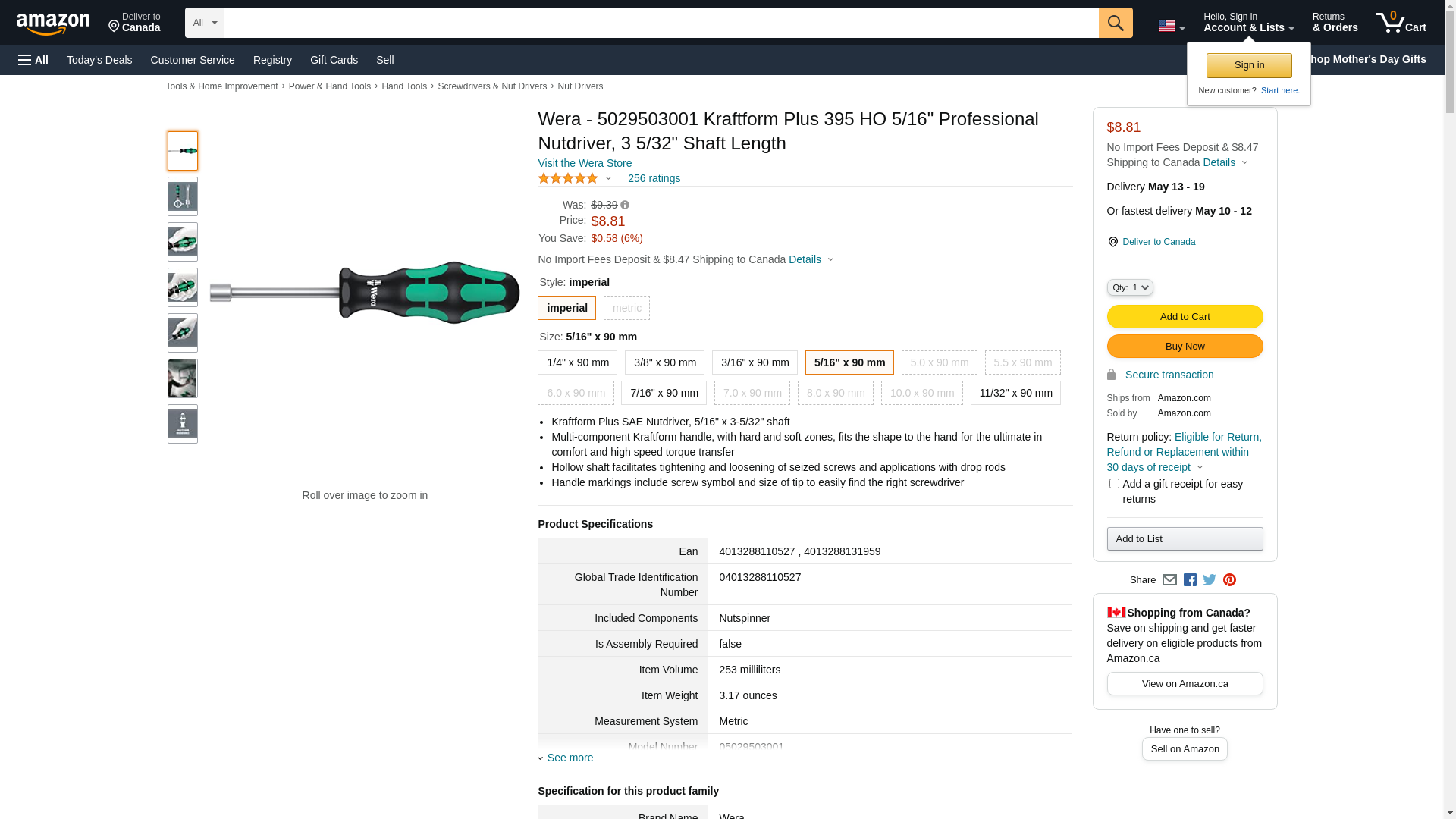Screen dimensions: 1456x819
Task: Share product on Pinterest icon
Action: click(x=1229, y=580)
